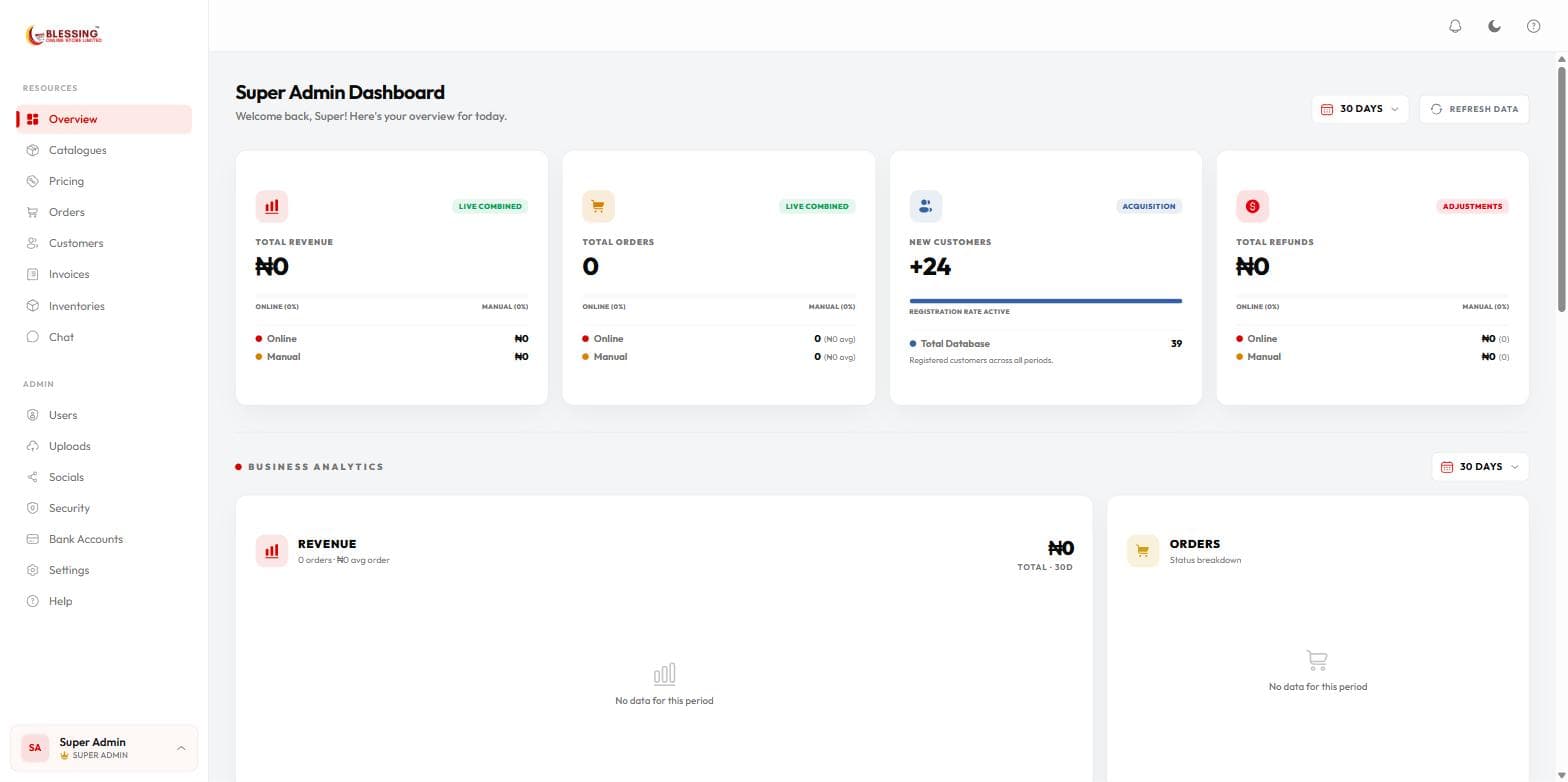
Task: Click the Total Database row label
Action: click(x=955, y=343)
